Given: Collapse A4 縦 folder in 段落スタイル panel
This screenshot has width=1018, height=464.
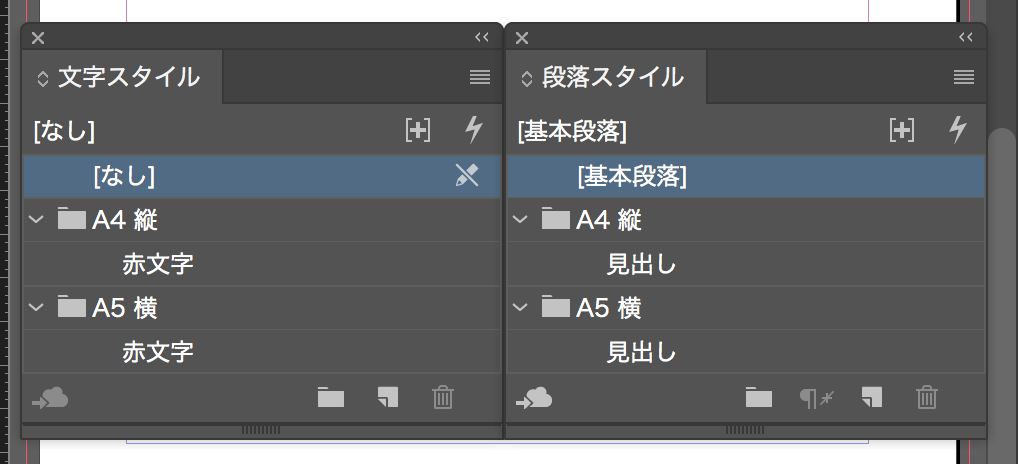Looking at the screenshot, I should [520, 220].
